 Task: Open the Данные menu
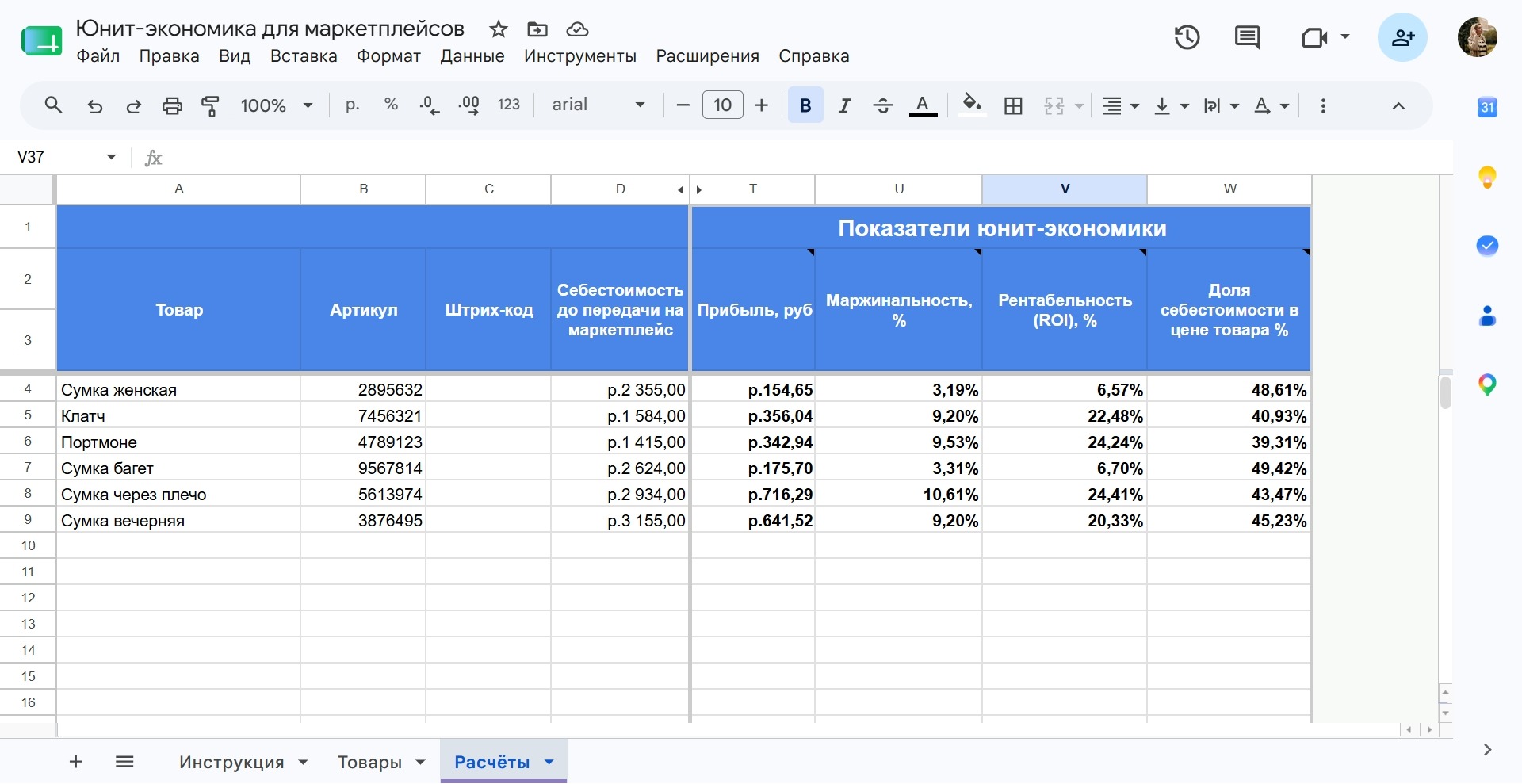tap(472, 56)
